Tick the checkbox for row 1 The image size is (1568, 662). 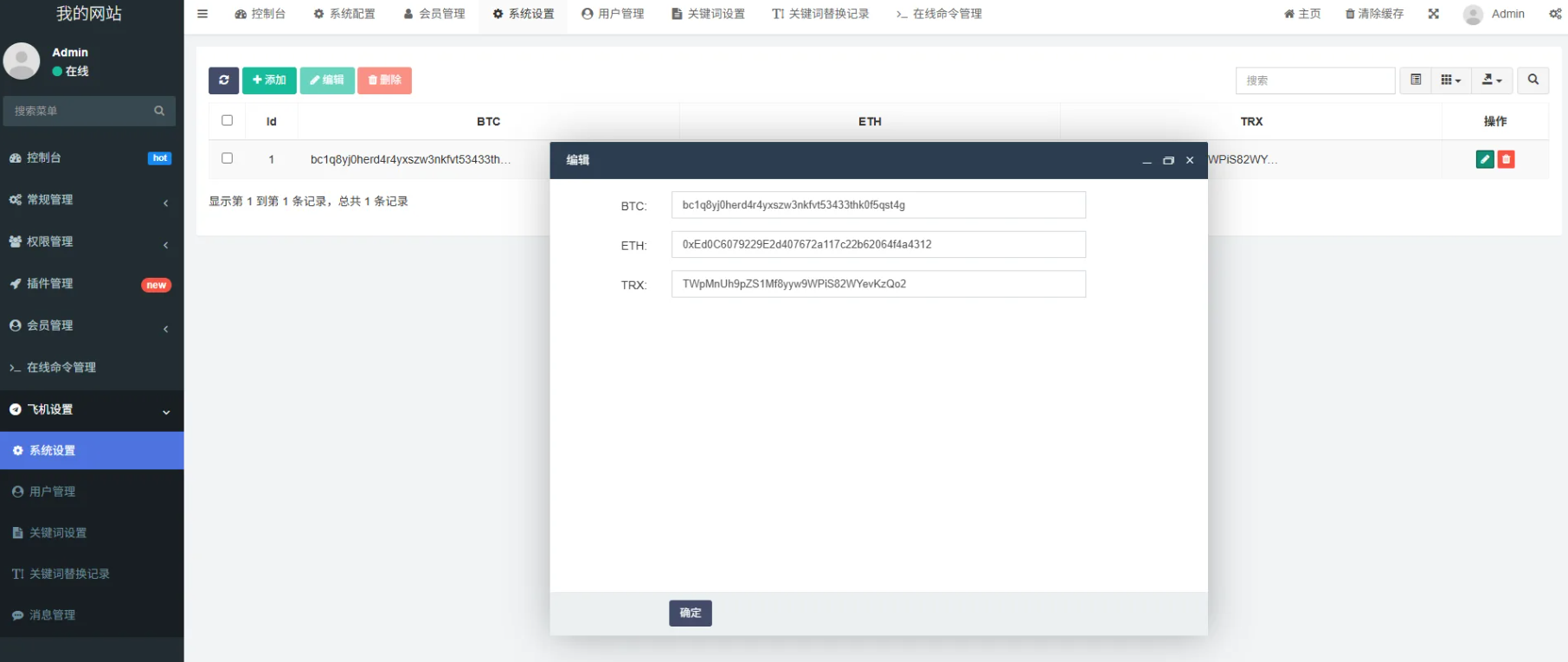click(227, 158)
